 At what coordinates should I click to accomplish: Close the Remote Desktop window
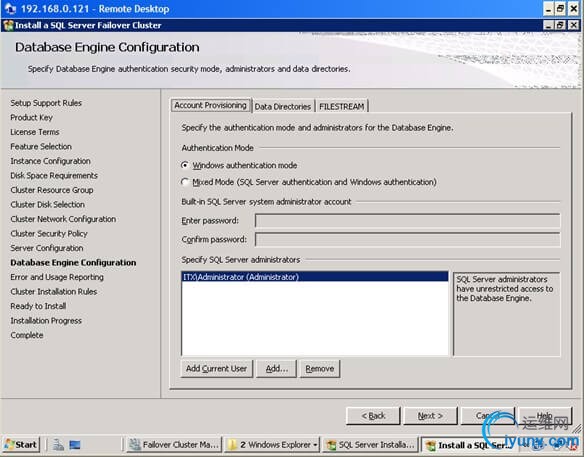pyautogui.click(x=573, y=9)
